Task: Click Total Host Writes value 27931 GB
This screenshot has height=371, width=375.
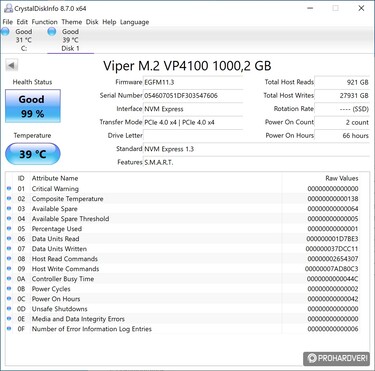Action: tap(342, 96)
